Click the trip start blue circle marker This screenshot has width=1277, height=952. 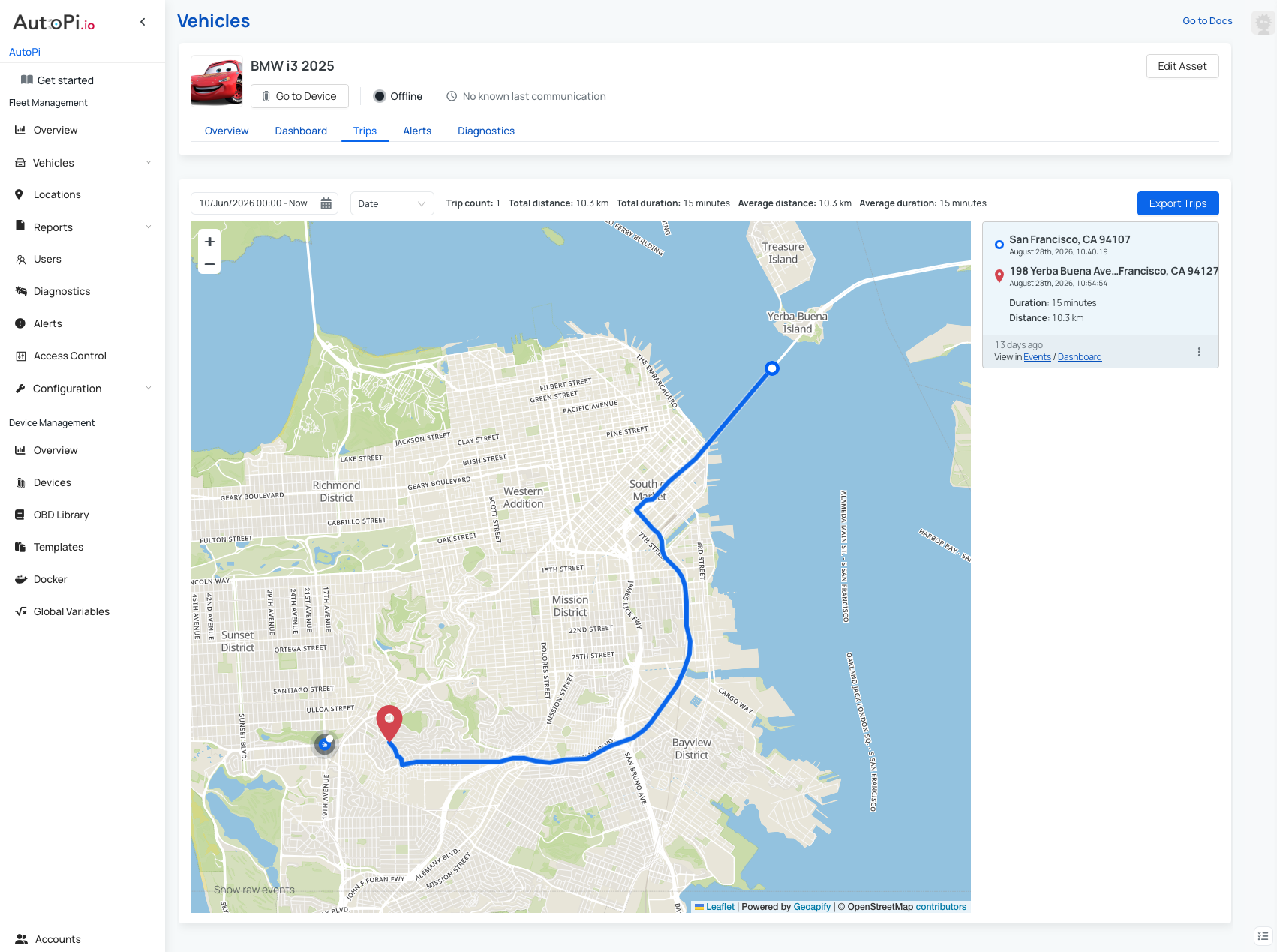pos(772,368)
